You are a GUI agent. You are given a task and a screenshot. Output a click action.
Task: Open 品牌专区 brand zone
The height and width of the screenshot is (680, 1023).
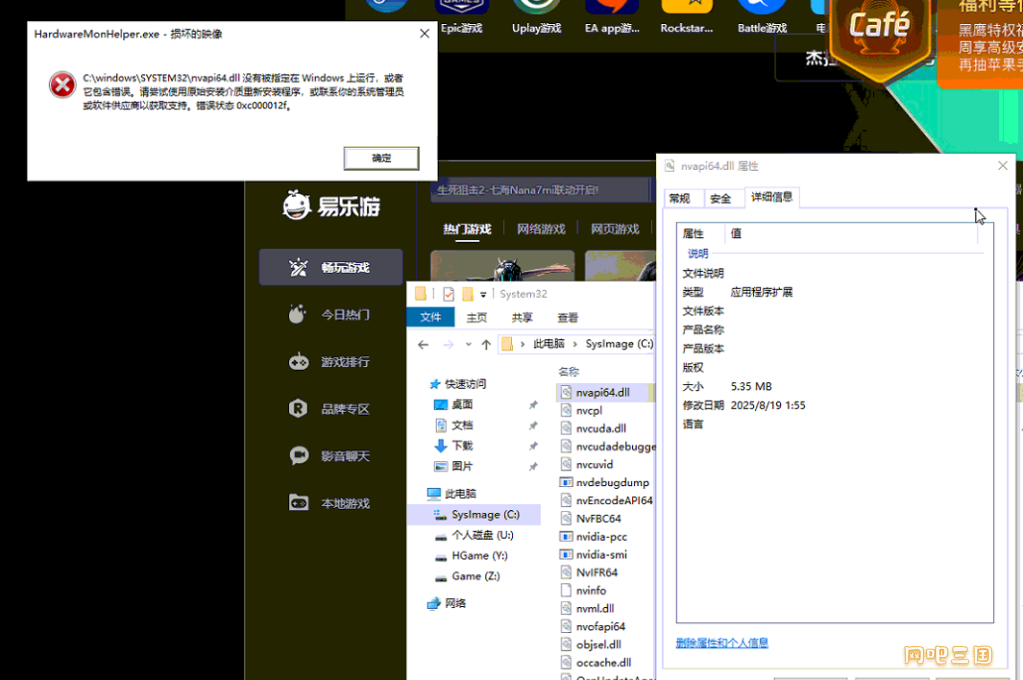pyautogui.click(x=331, y=409)
